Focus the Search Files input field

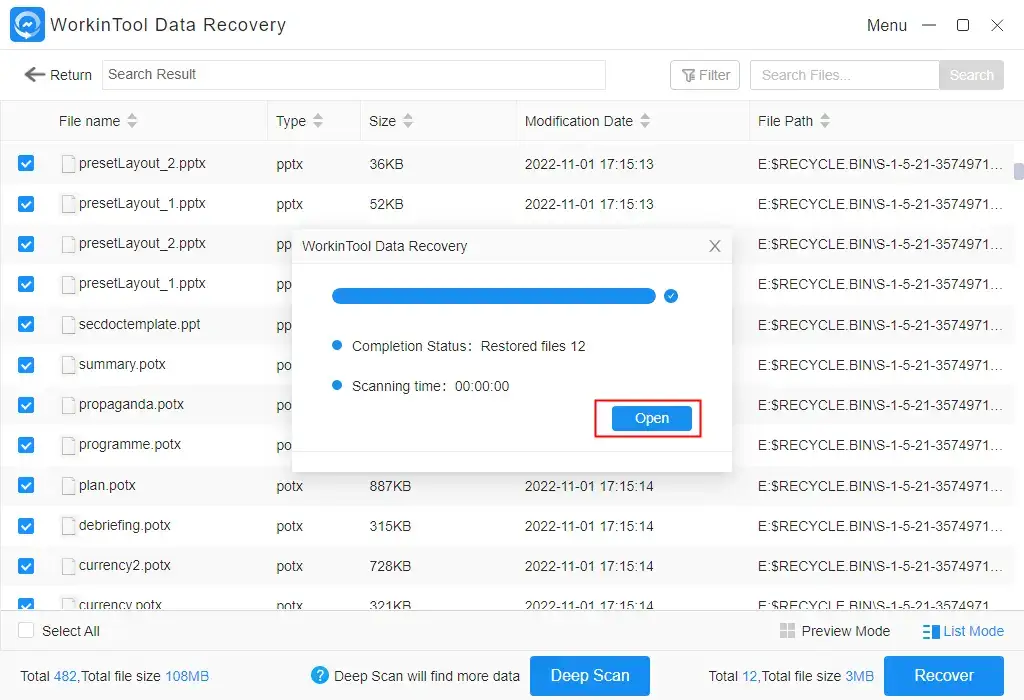[x=844, y=75]
